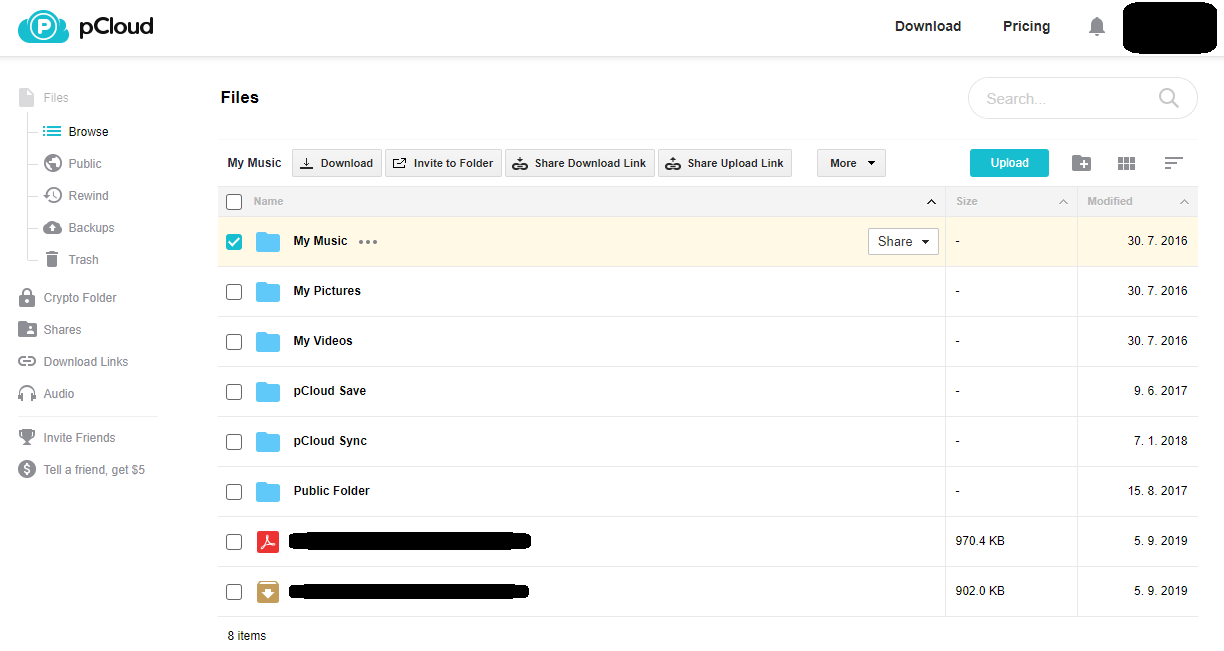Click Invite to Folder
Screen dimensions: 1224x651
click(443, 163)
